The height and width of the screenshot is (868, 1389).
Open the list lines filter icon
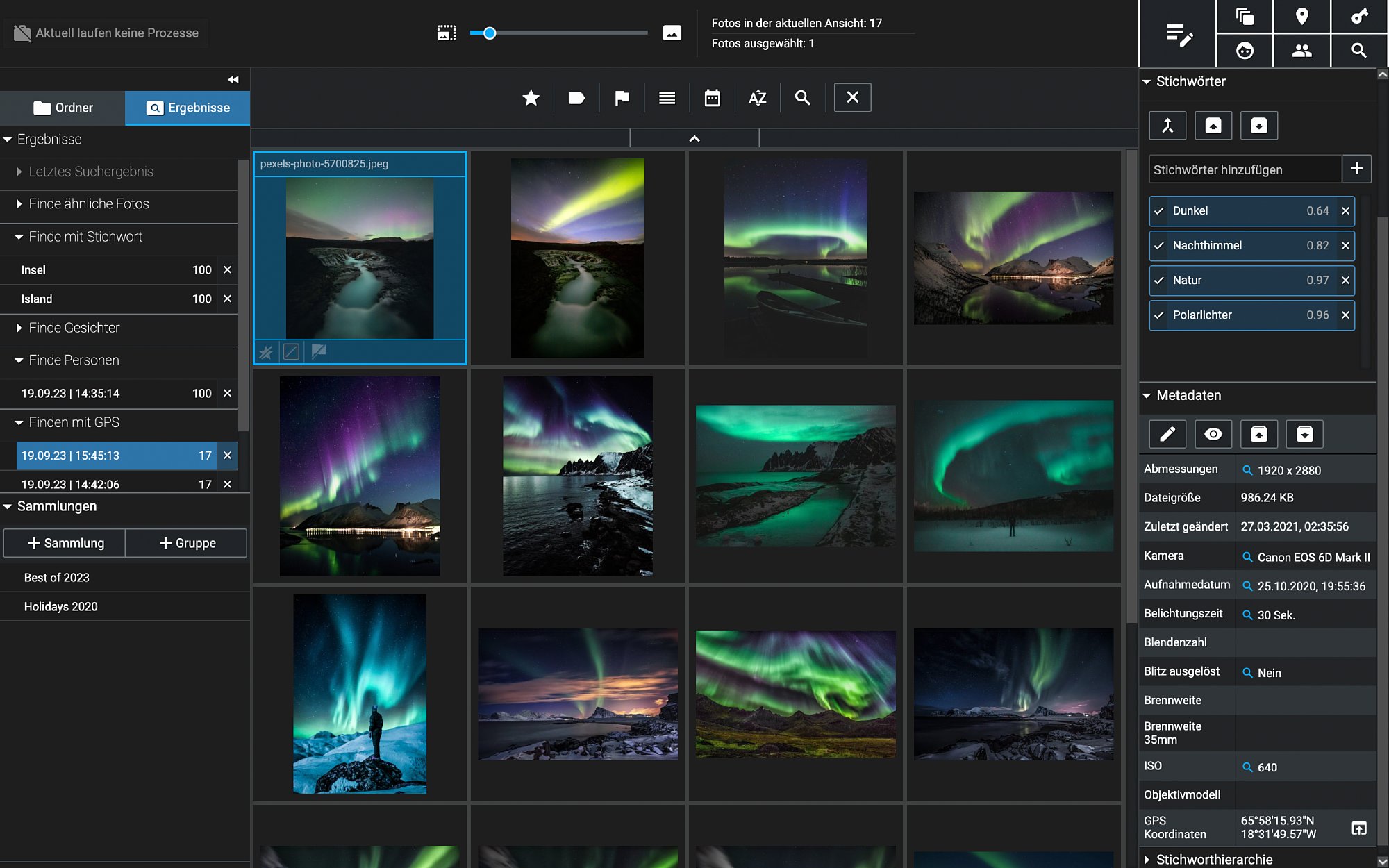[667, 98]
